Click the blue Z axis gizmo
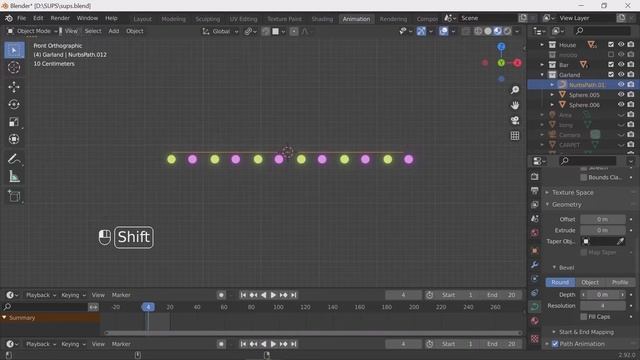640x360 pixels. pyautogui.click(x=501, y=47)
